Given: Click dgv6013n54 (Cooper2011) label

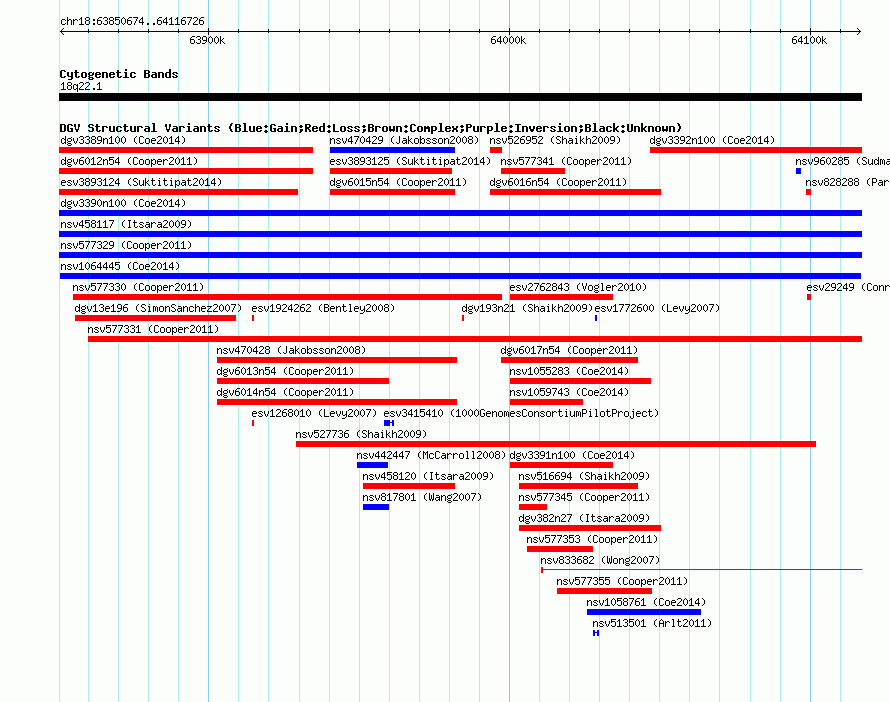Looking at the screenshot, I should coord(285,371).
